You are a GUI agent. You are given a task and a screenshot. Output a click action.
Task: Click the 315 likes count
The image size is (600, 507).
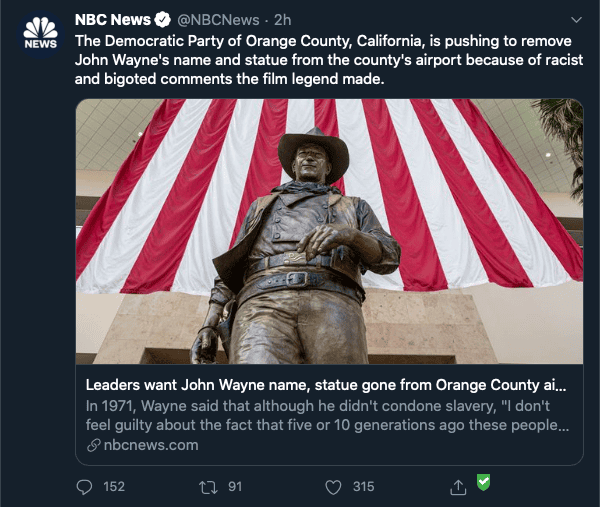(x=364, y=487)
